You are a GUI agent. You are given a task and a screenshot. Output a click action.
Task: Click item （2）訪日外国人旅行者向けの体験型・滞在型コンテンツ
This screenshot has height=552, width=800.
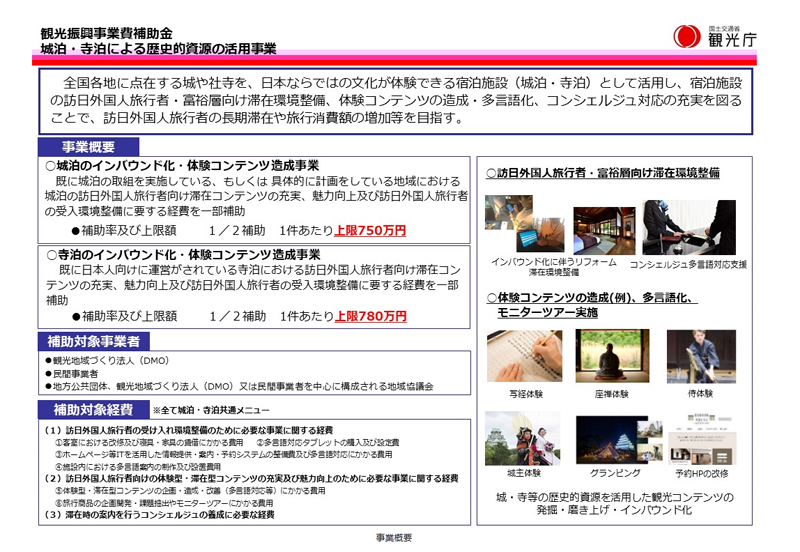(x=252, y=479)
